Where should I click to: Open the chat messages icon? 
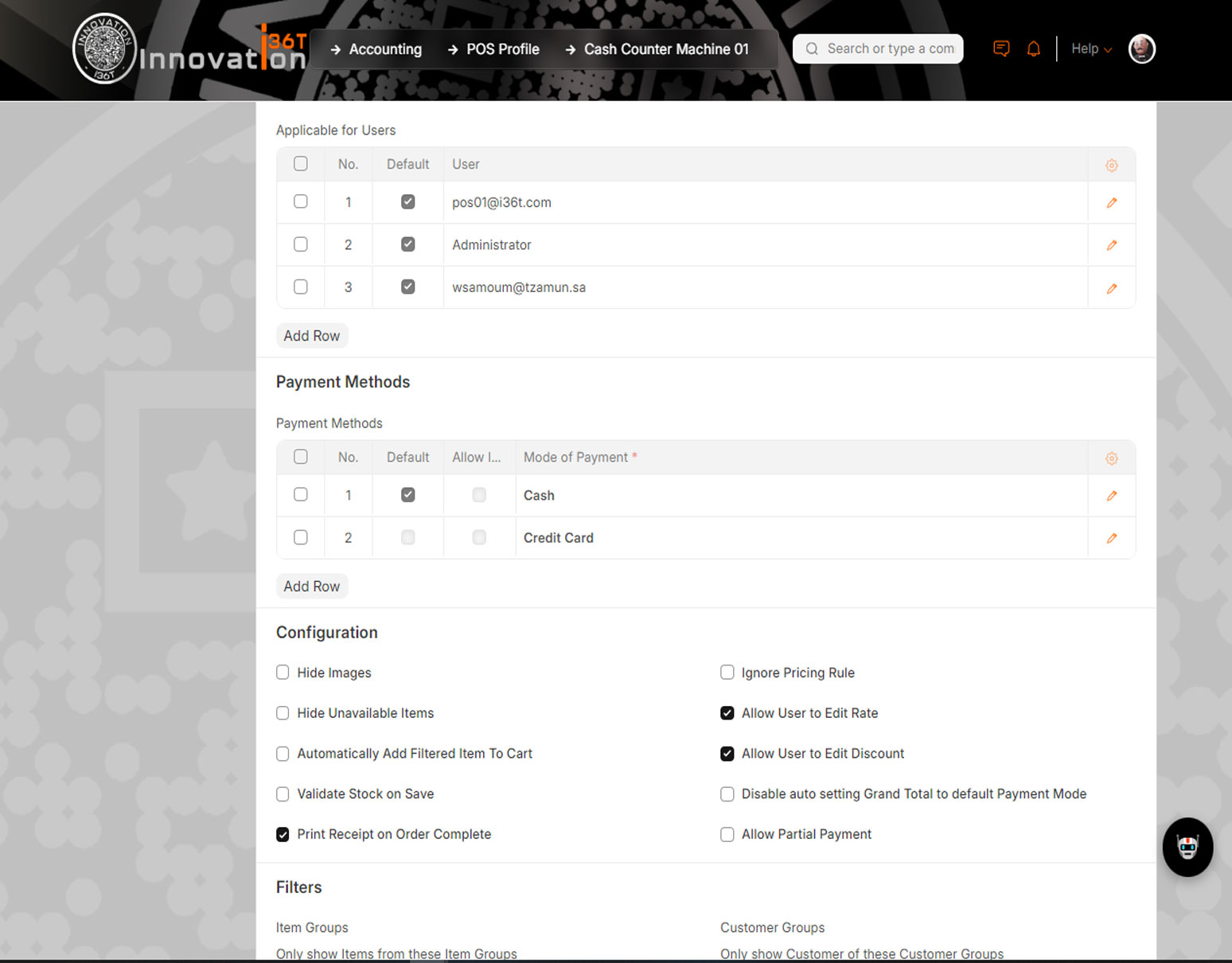(1001, 49)
